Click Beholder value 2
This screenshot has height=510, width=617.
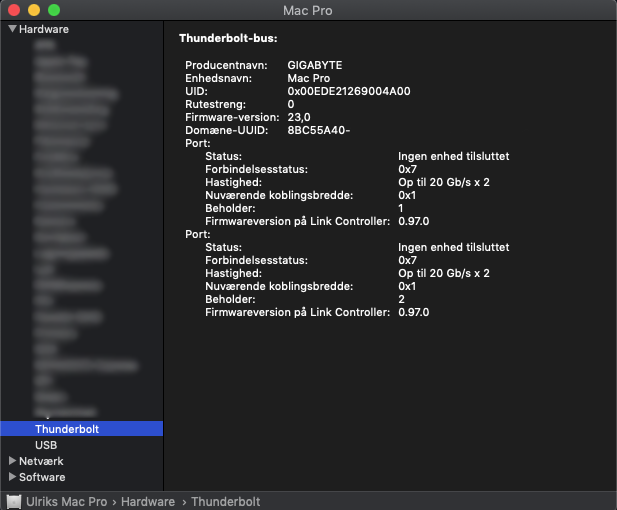coord(401,299)
